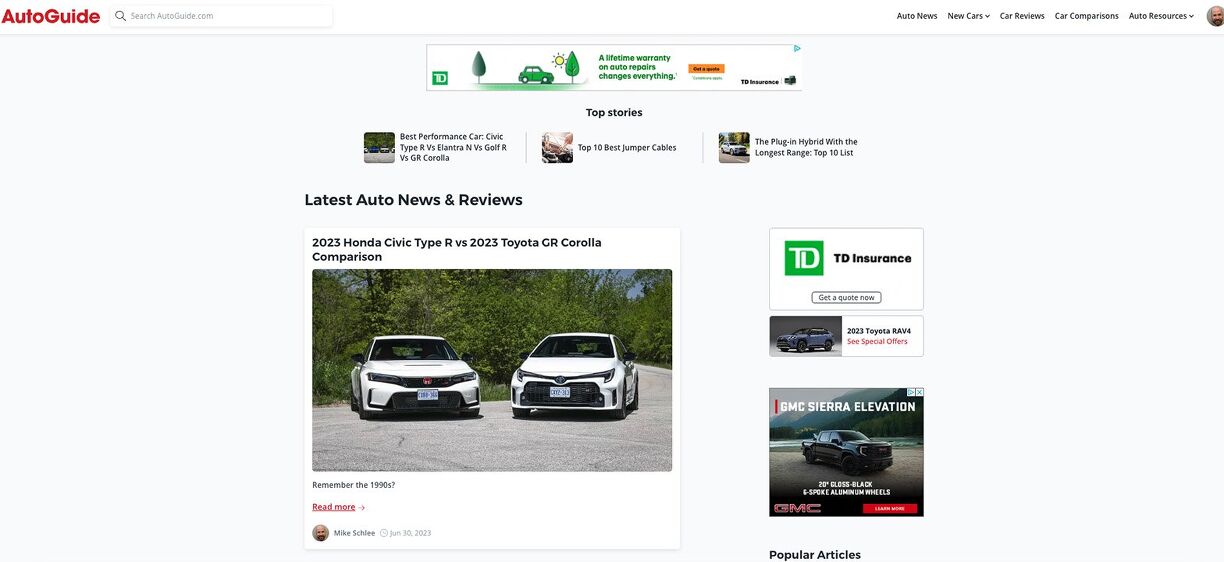Viewport: 1224px width, 562px height.
Task: Click the Top stories heading text
Action: tap(614, 113)
